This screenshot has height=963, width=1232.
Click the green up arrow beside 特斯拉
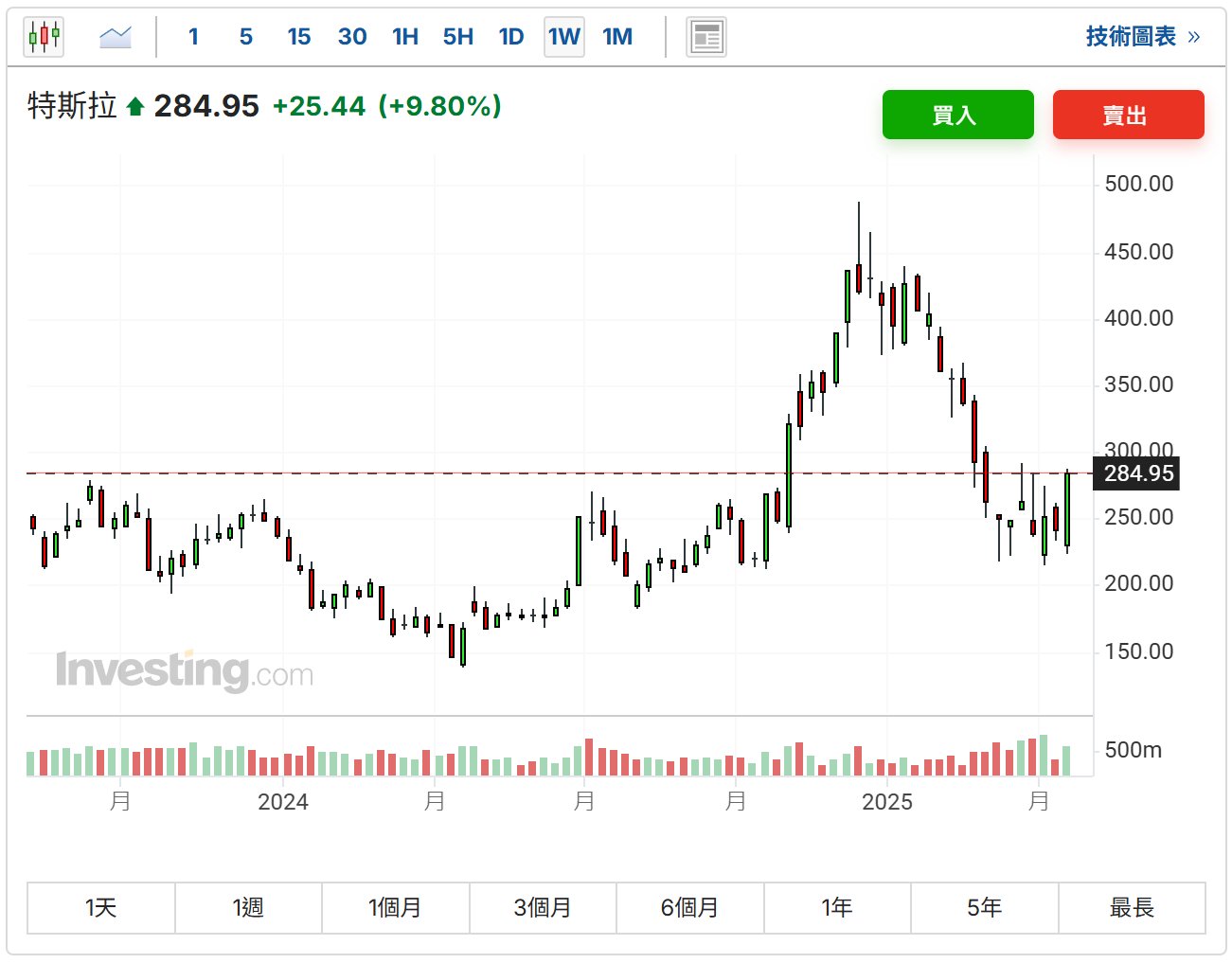[135, 107]
